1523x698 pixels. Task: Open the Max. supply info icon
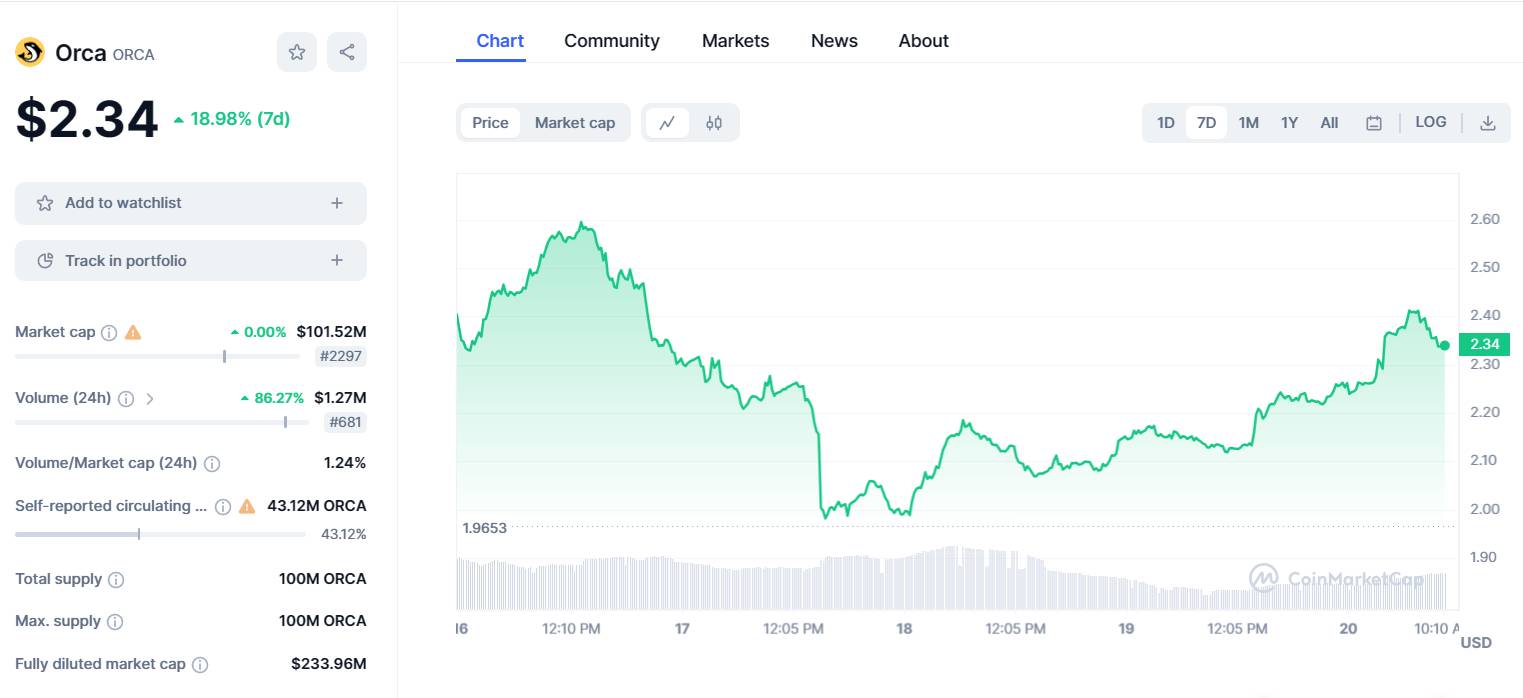point(115,622)
